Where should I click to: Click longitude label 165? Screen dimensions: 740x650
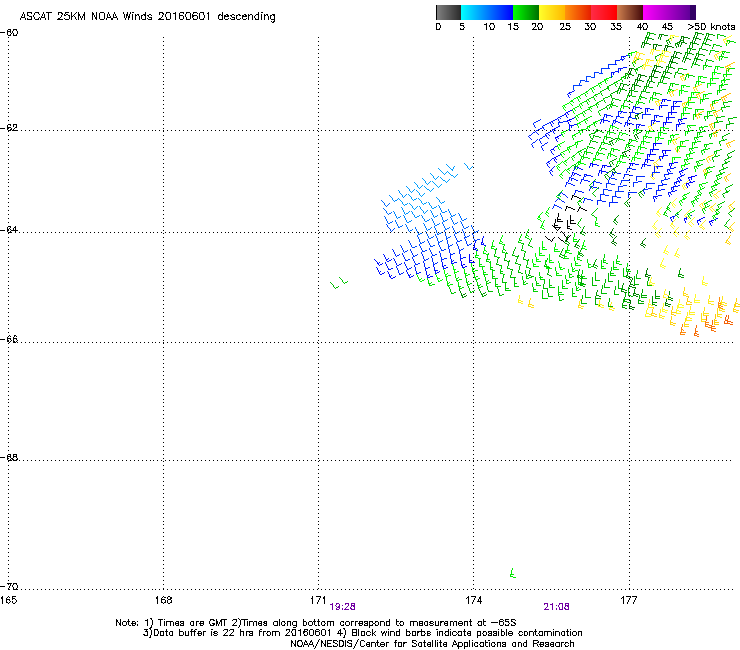8,600
